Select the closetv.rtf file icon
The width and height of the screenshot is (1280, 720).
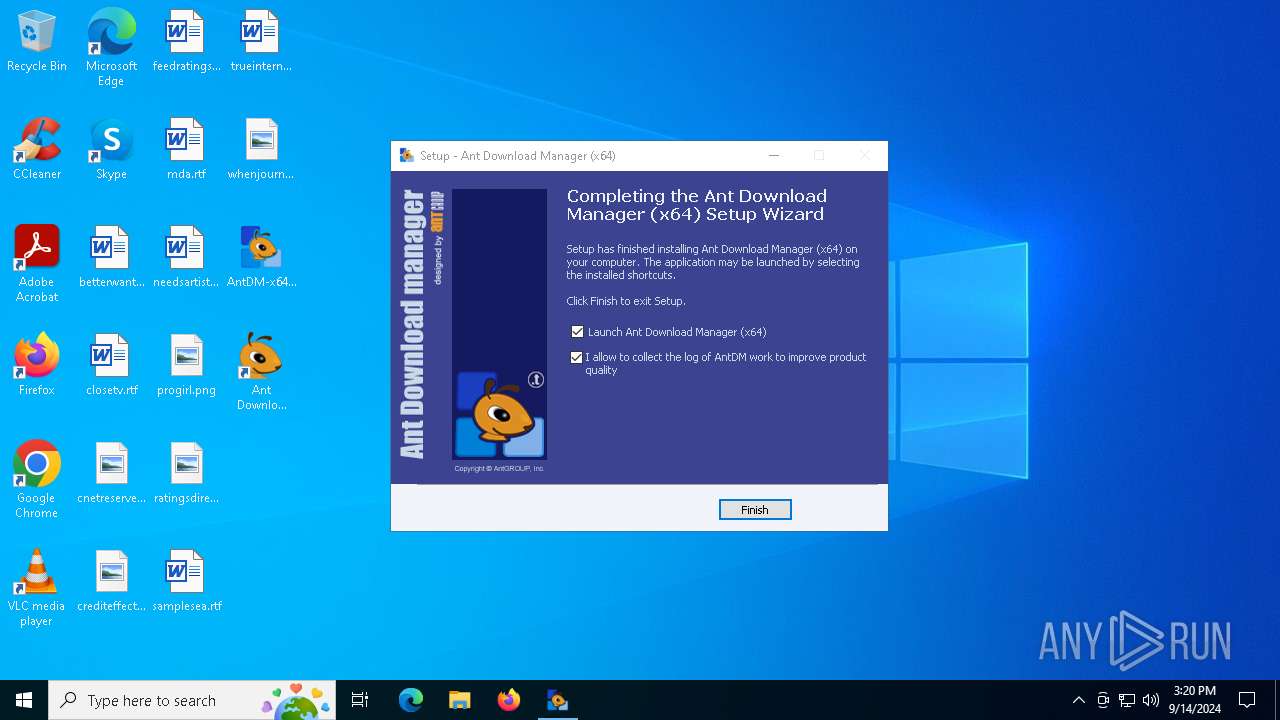(x=111, y=366)
